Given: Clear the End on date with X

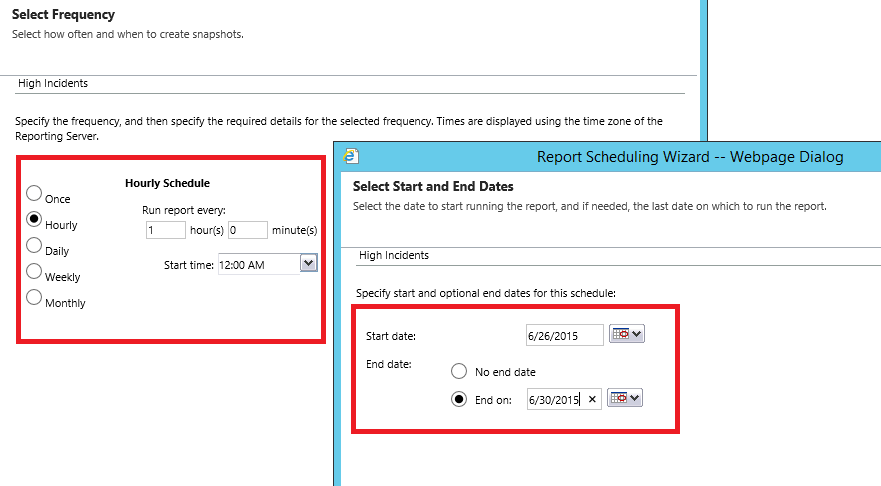Looking at the screenshot, I should (x=592, y=399).
